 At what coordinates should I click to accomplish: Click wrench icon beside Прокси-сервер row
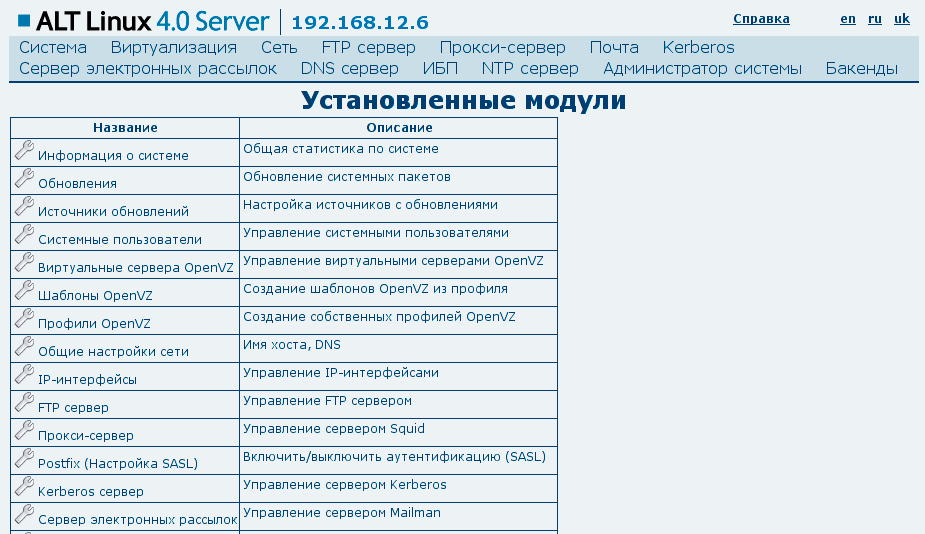24,430
